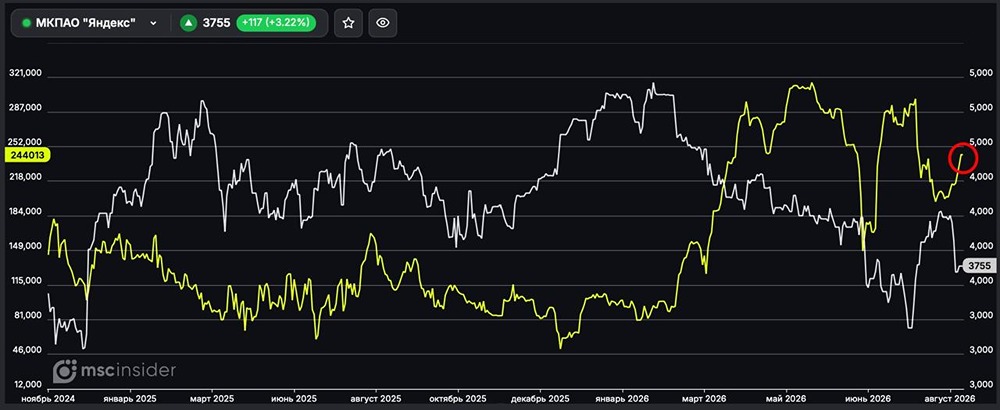Toggle the eye visibility button
The image size is (1000, 410).
(x=383, y=23)
